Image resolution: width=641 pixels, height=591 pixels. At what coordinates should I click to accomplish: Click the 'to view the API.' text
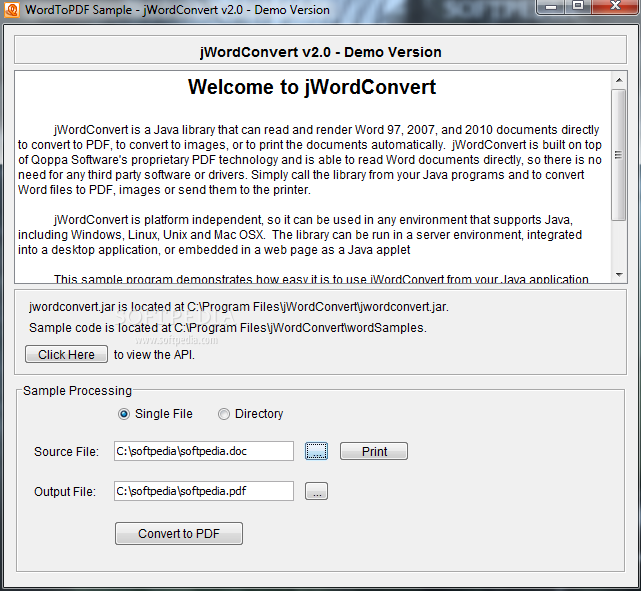(x=154, y=355)
